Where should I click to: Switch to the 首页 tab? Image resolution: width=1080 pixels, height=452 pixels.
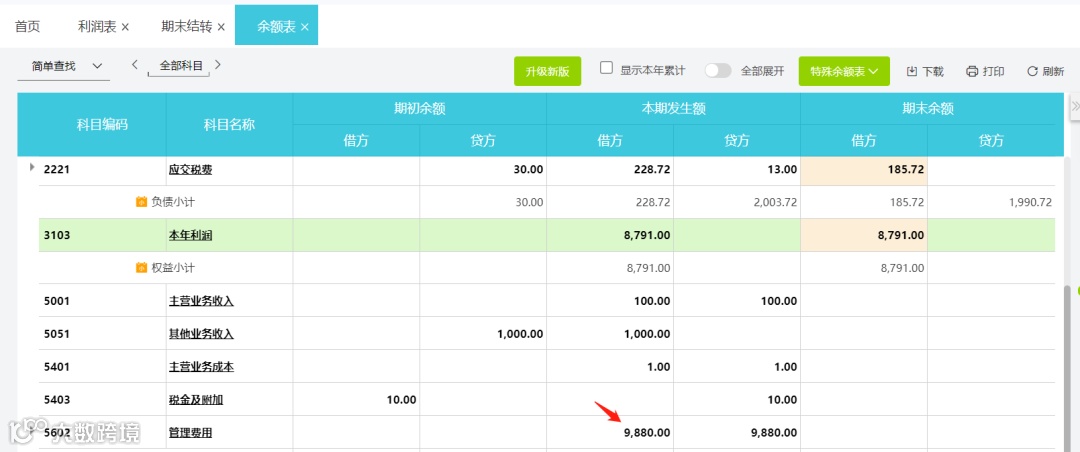pos(28,26)
